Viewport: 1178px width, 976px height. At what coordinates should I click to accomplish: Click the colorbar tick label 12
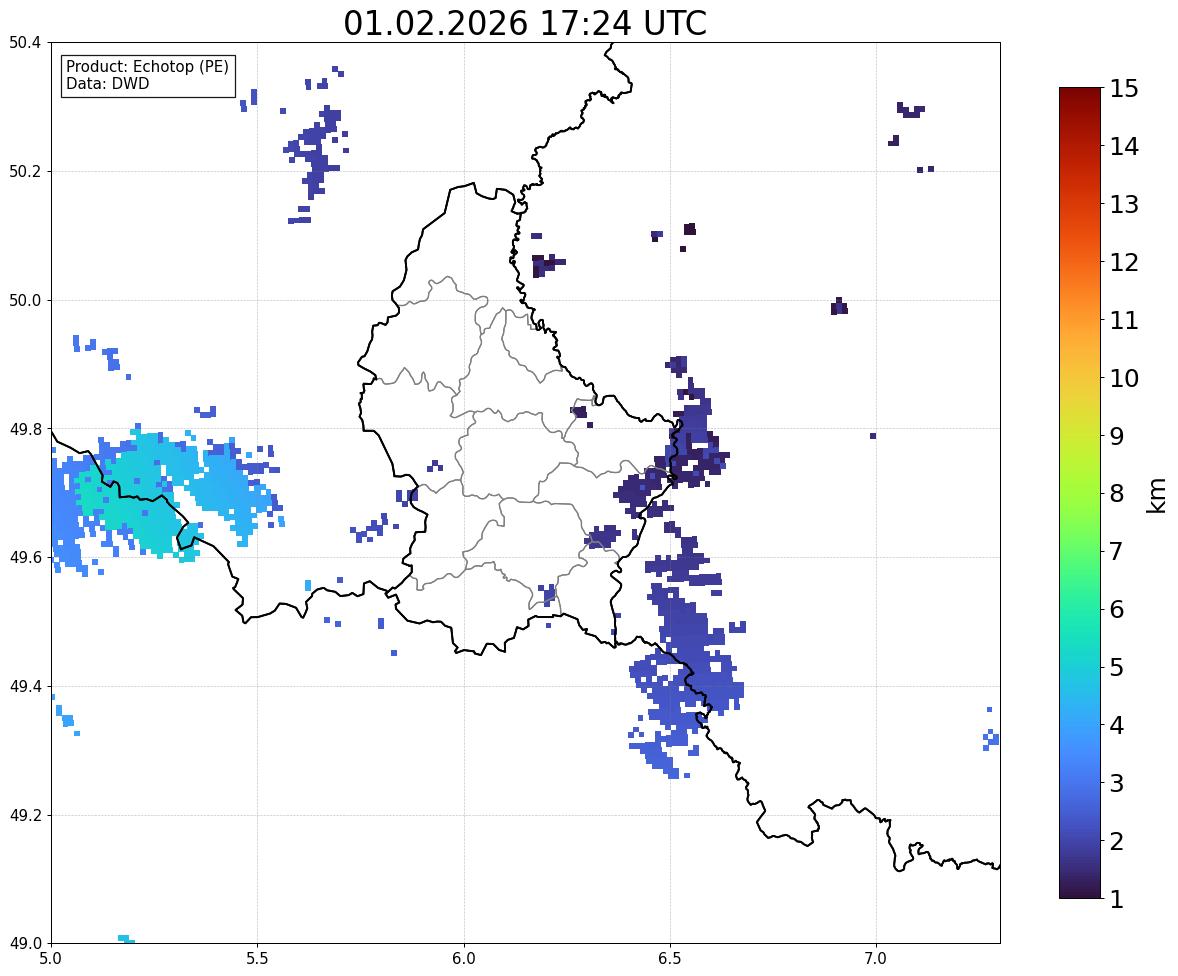(1124, 262)
